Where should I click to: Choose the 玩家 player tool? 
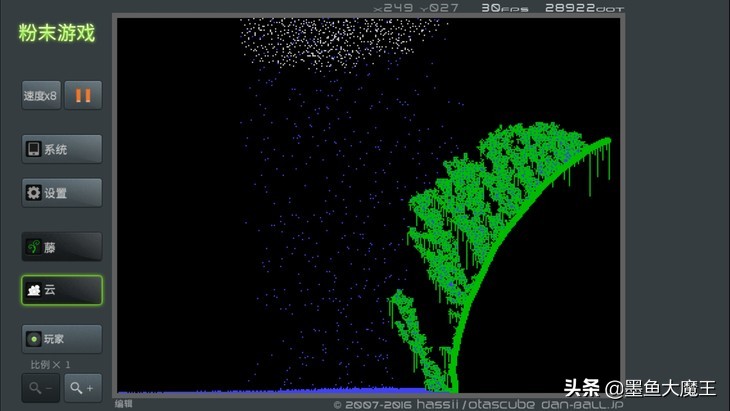coord(62,339)
